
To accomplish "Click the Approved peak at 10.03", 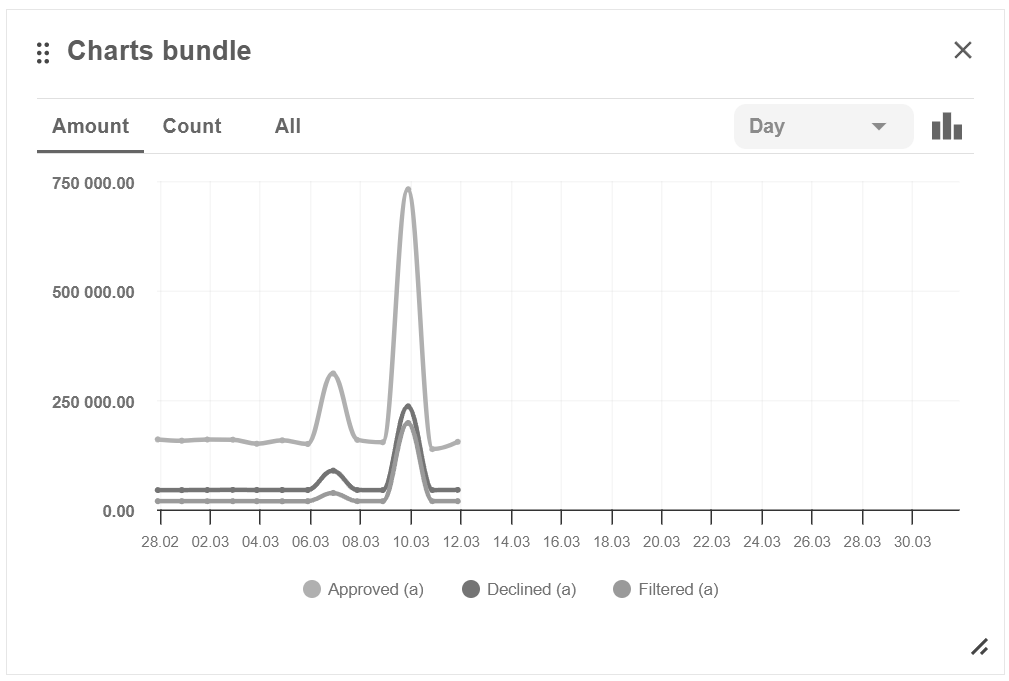I will click(x=408, y=189).
